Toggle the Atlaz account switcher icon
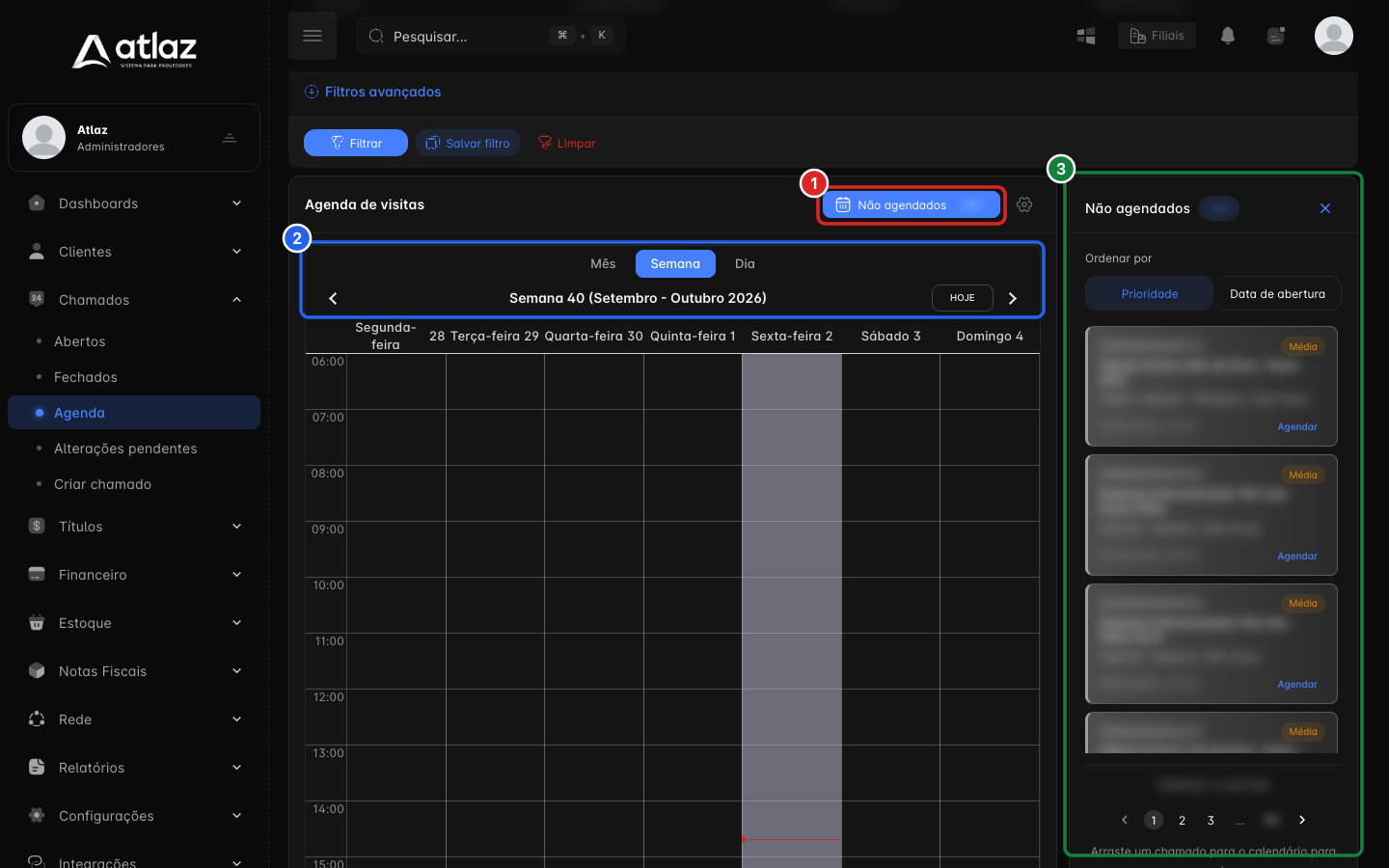Image resolution: width=1389 pixels, height=868 pixels. 230,138
